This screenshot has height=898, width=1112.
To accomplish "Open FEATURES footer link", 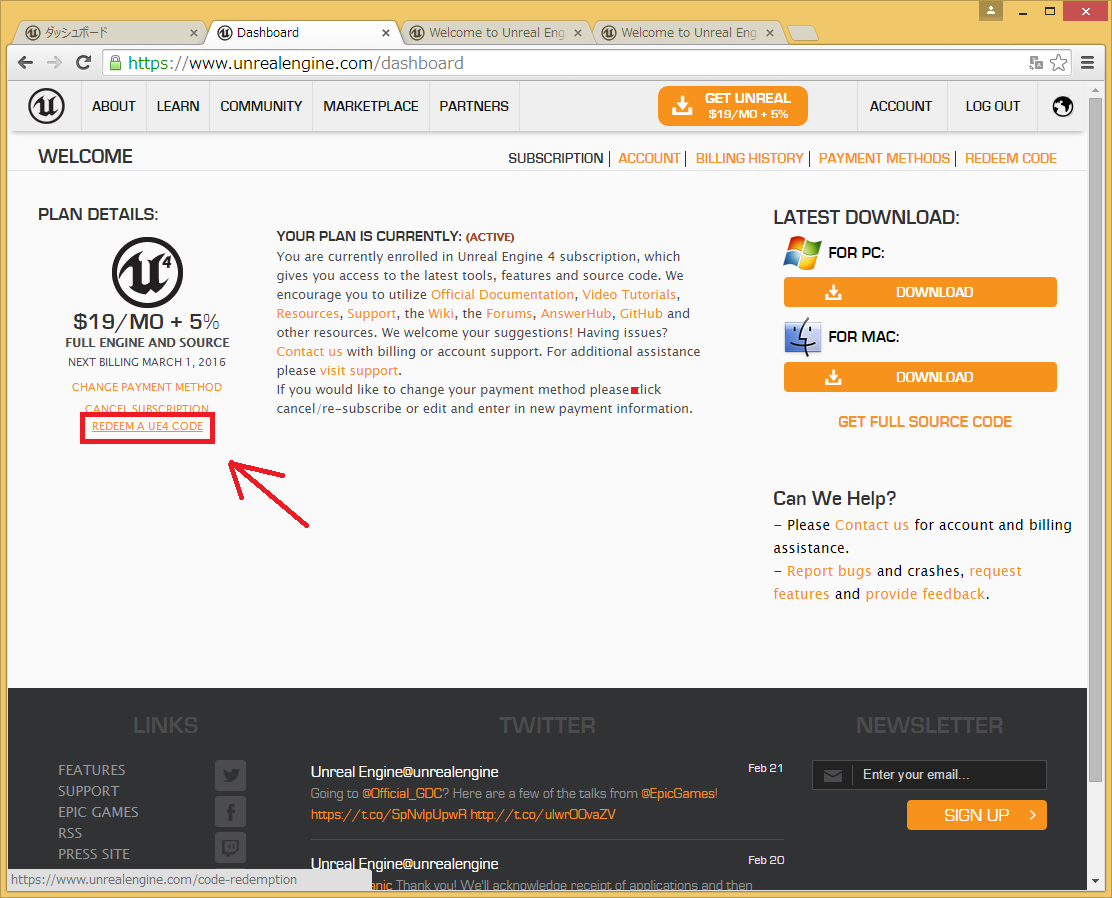I will tap(91, 770).
